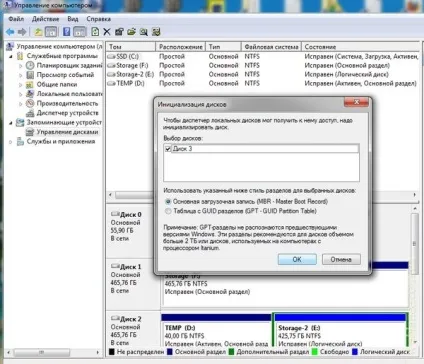Toggle the Диск 3 checkbox
Image resolution: width=424 pixels, height=364 pixels.
[168, 149]
